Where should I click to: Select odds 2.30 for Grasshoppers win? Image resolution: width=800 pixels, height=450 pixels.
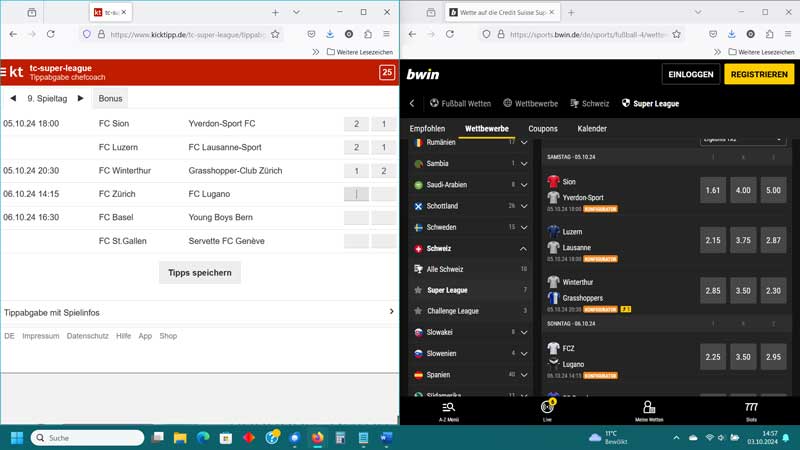(775, 290)
